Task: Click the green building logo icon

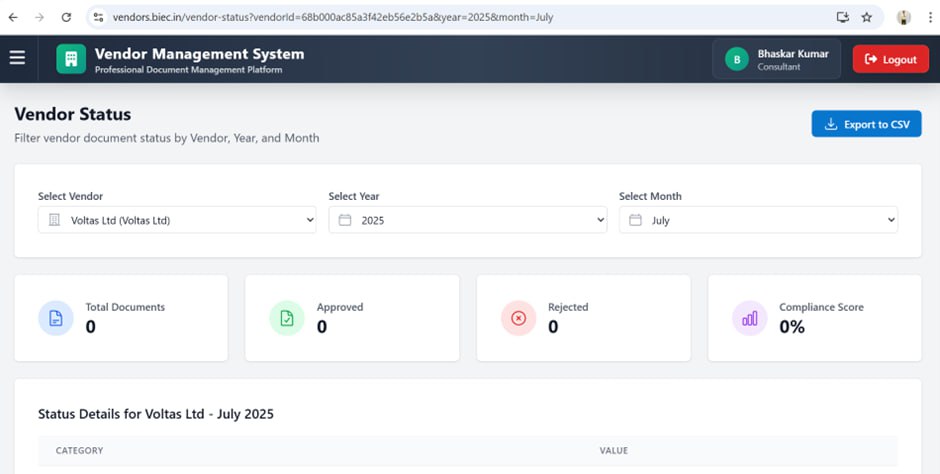Action: point(71,59)
